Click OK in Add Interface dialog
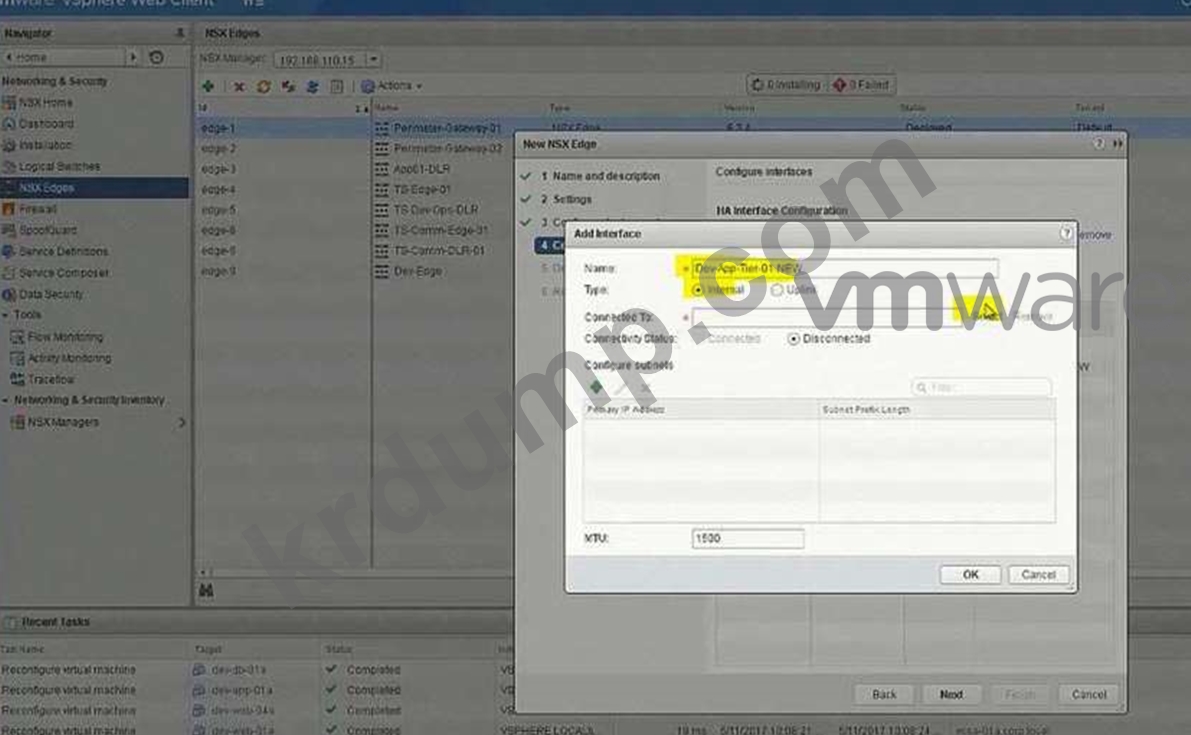Image resolution: width=1191 pixels, height=735 pixels. tap(970, 575)
